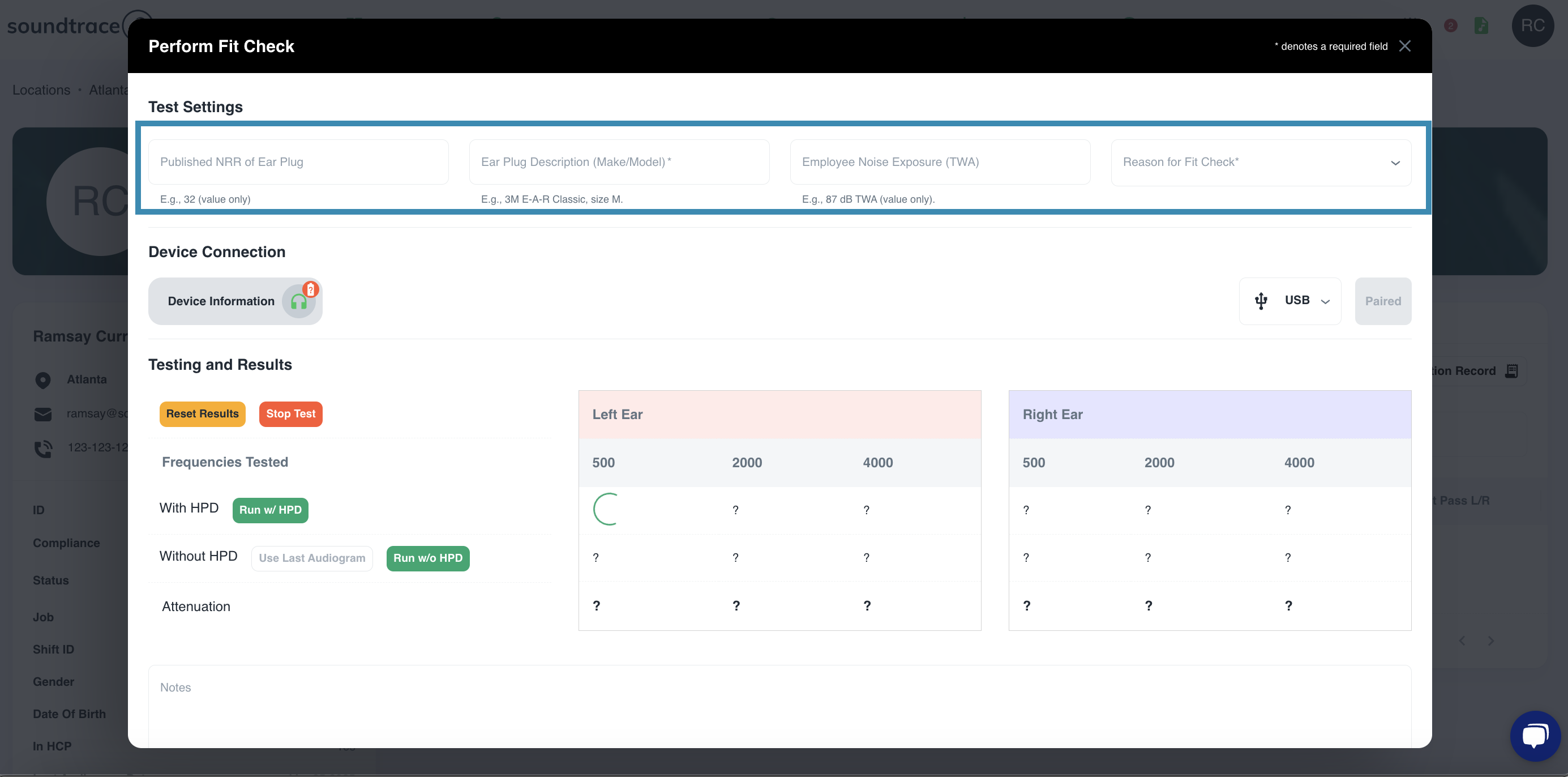This screenshot has height=777, width=1568.
Task: Click the Left Ear header
Action: [779, 415]
